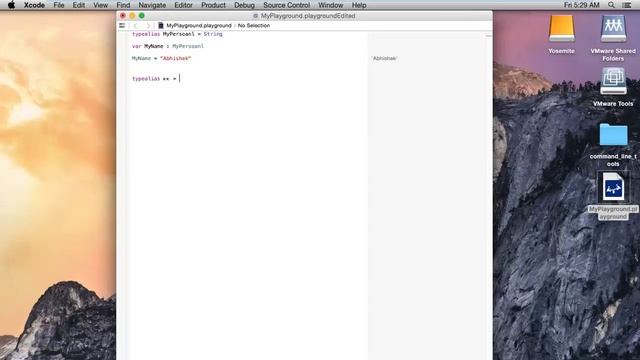The width and height of the screenshot is (640, 360).
Task: Open the View menu
Action: (100, 5)
